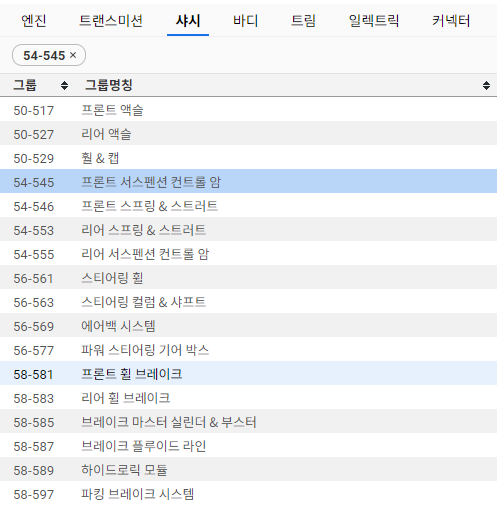
Task: Select row 54-555 리어 서스펜션 컨트롤 암
Action: point(248,253)
